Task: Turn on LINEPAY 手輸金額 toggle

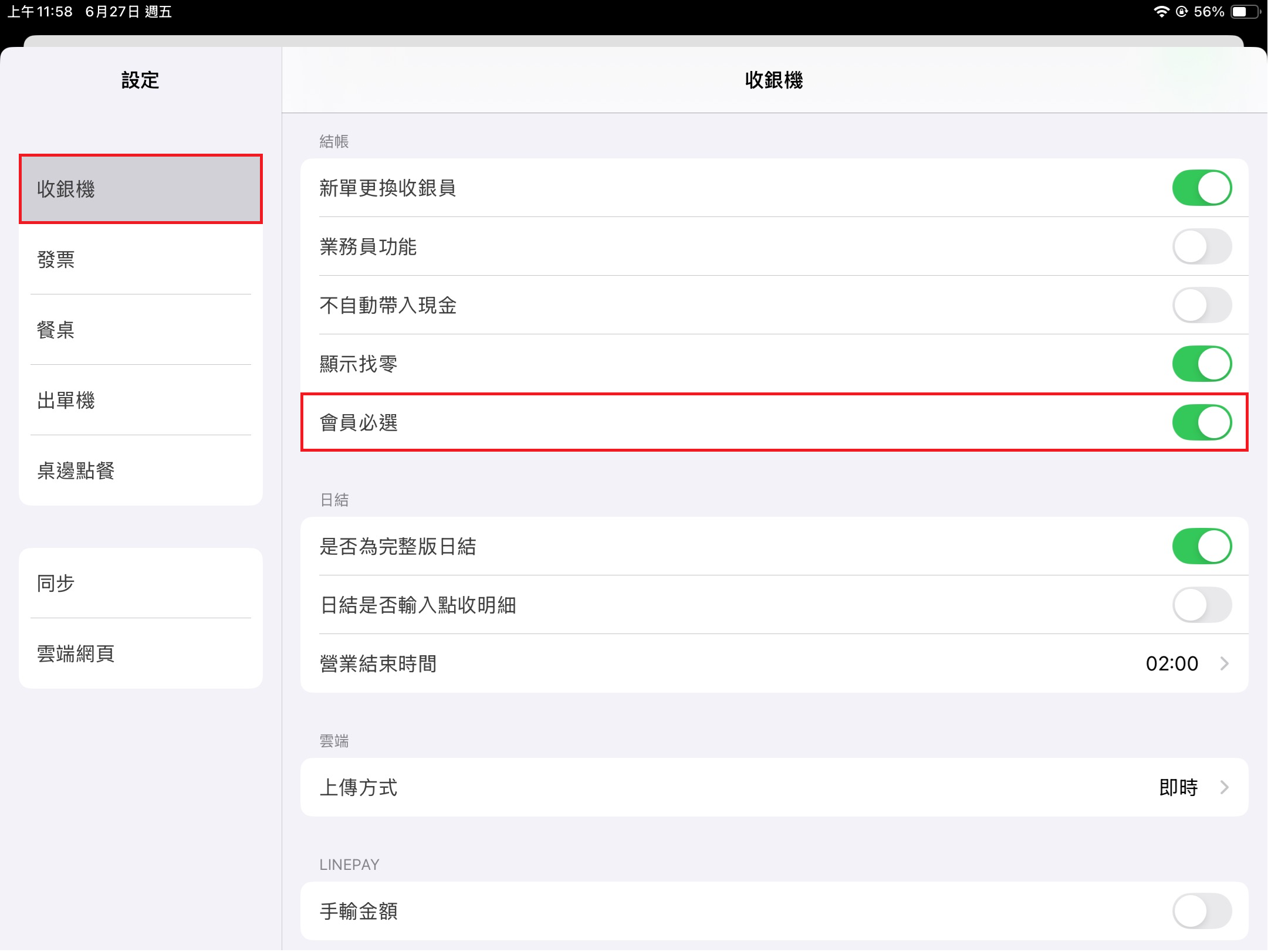Action: 1201,911
